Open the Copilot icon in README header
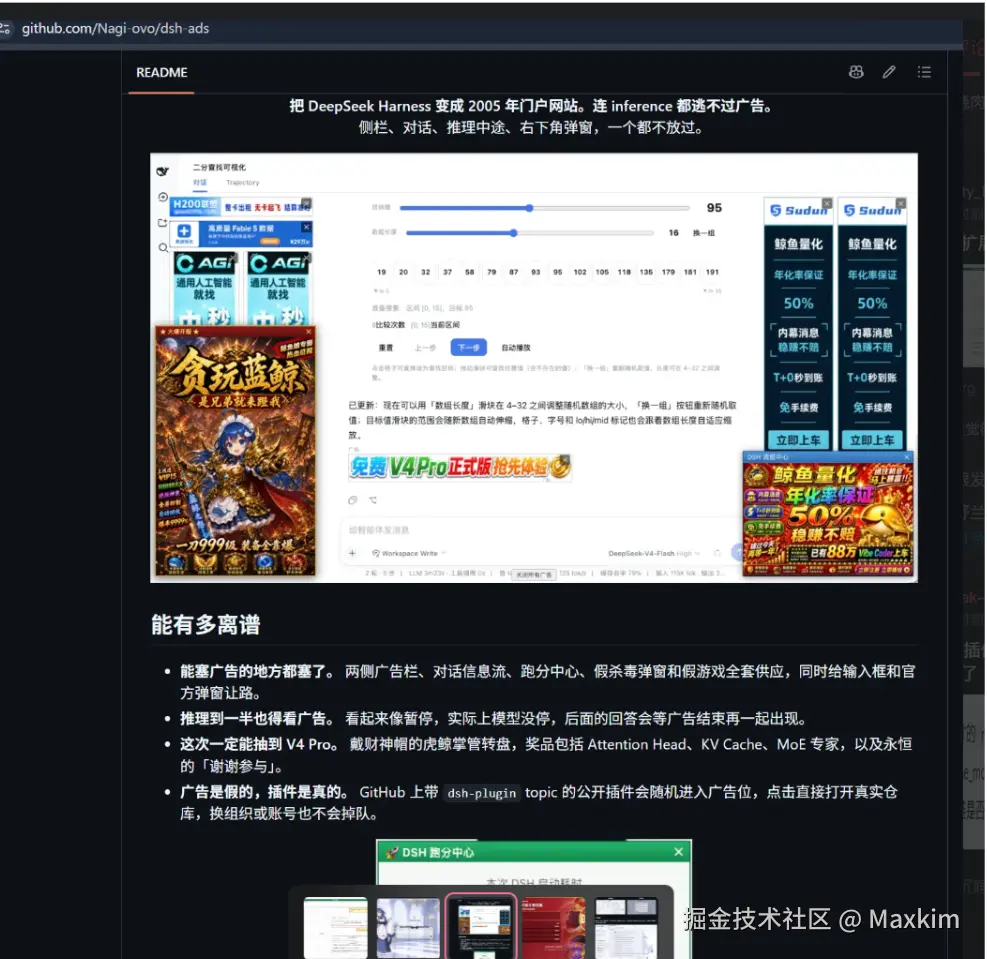The width and height of the screenshot is (987, 959). pos(856,72)
